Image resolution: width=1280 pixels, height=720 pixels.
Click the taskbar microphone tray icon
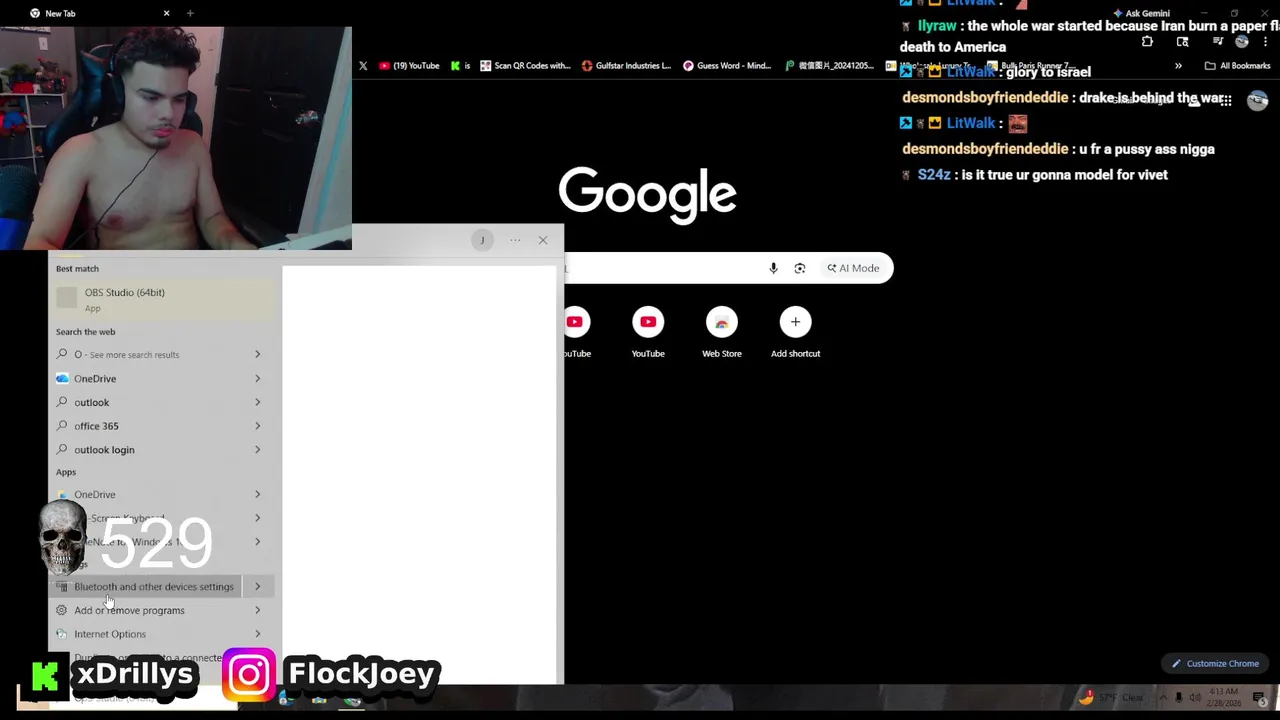[1179, 697]
